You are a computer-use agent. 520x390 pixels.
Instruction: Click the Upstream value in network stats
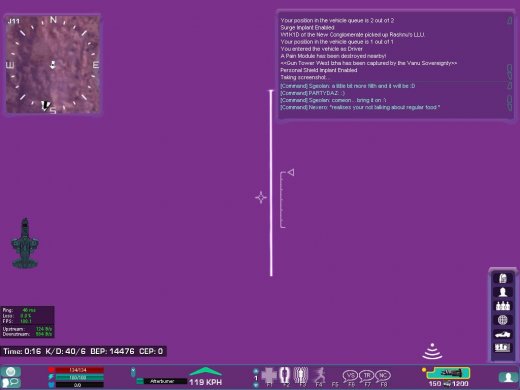tap(44, 329)
